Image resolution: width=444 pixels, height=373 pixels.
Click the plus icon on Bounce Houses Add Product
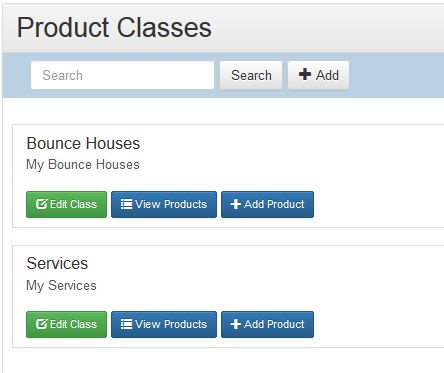click(235, 204)
